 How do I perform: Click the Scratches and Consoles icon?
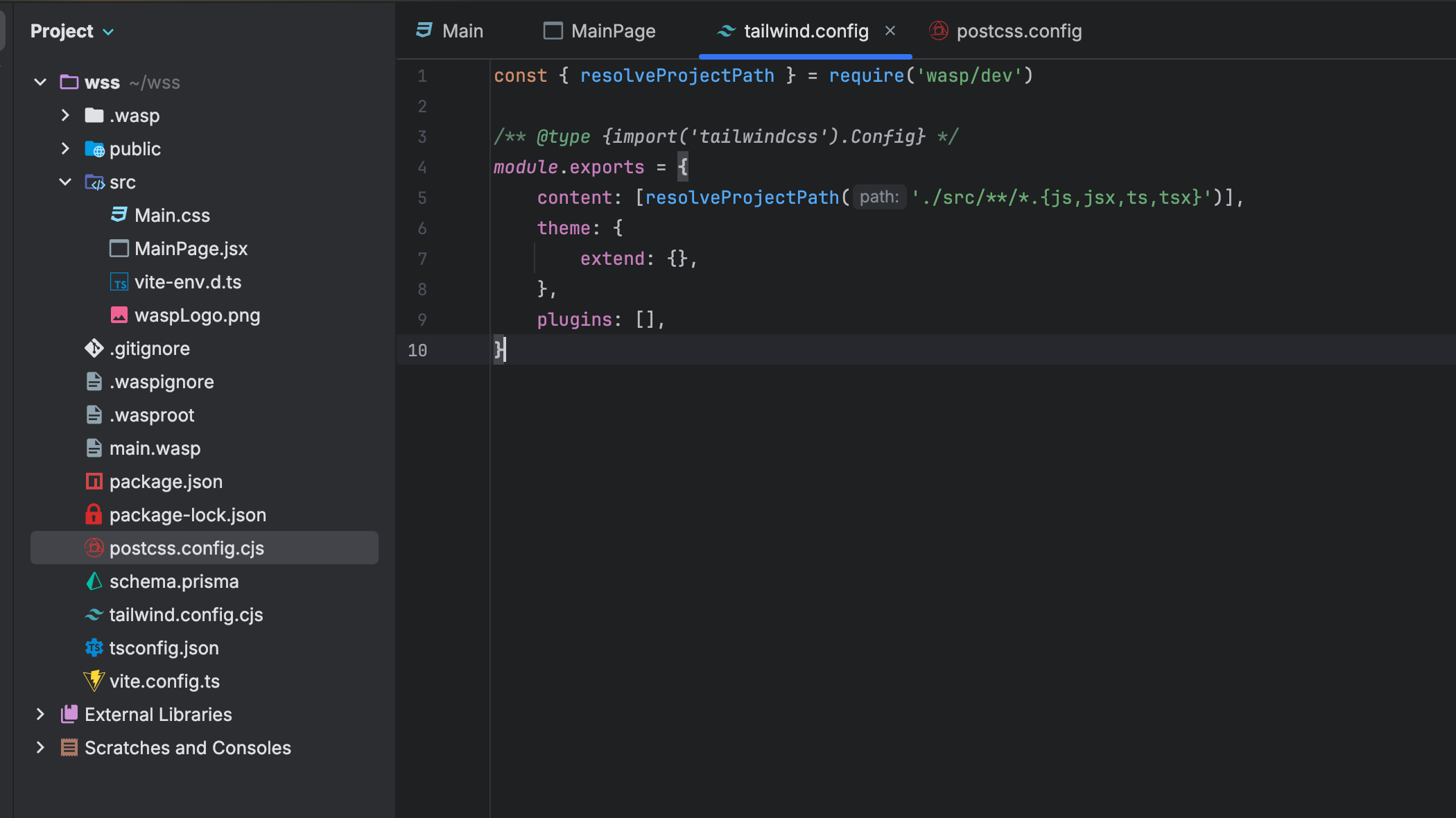tap(69, 747)
